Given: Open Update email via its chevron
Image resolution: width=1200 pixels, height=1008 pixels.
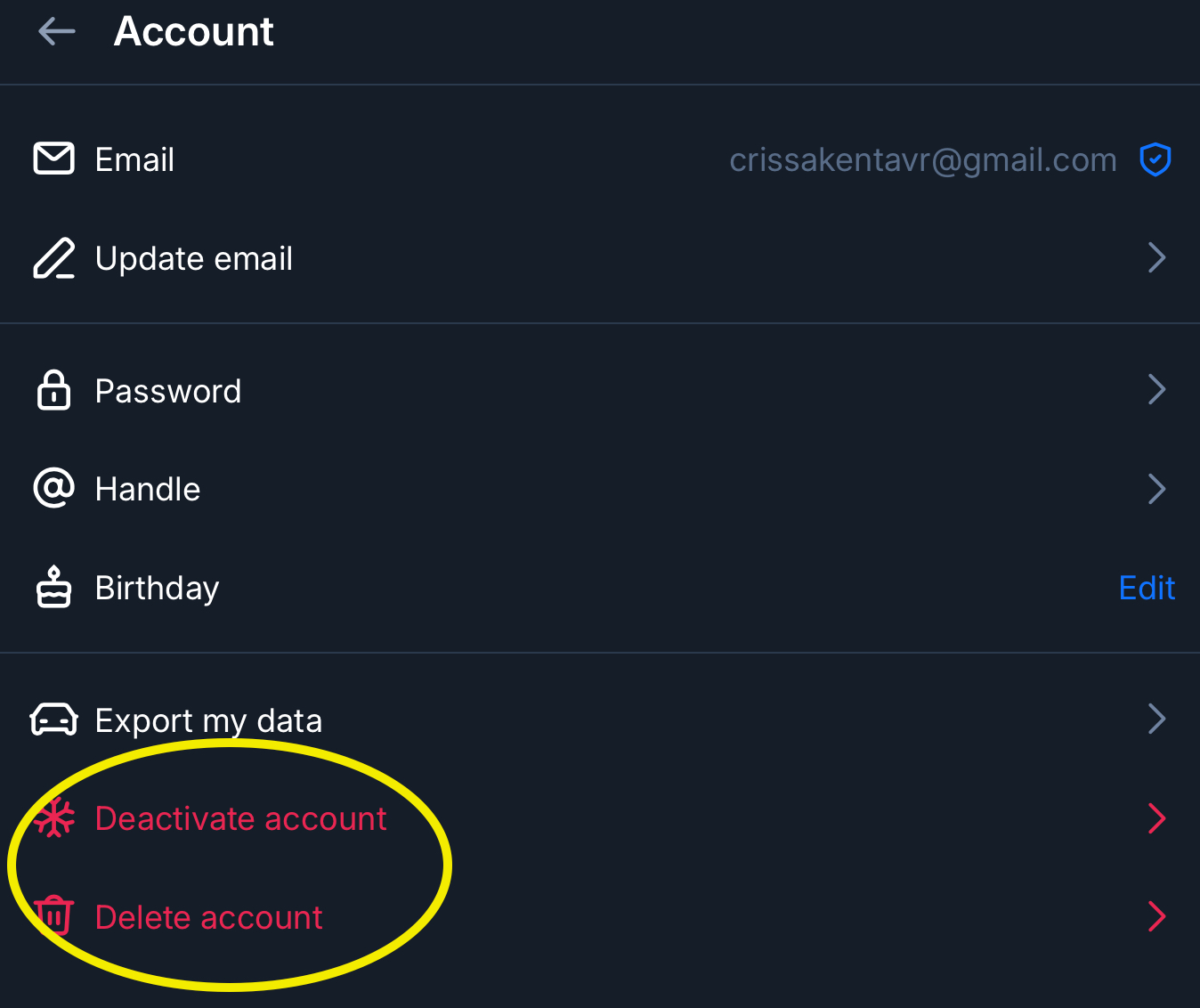Looking at the screenshot, I should (1156, 258).
